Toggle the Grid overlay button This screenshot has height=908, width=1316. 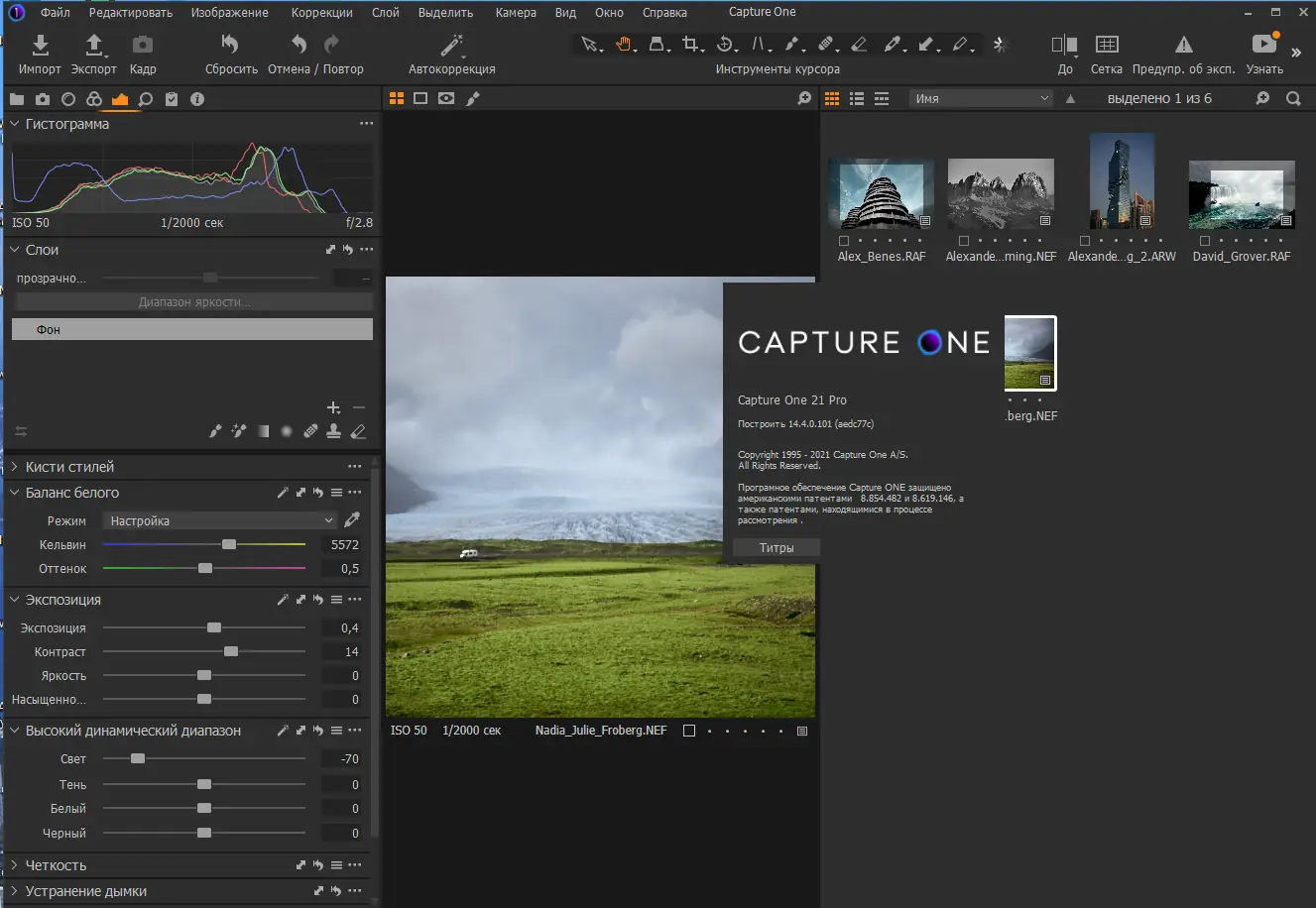tap(1106, 45)
